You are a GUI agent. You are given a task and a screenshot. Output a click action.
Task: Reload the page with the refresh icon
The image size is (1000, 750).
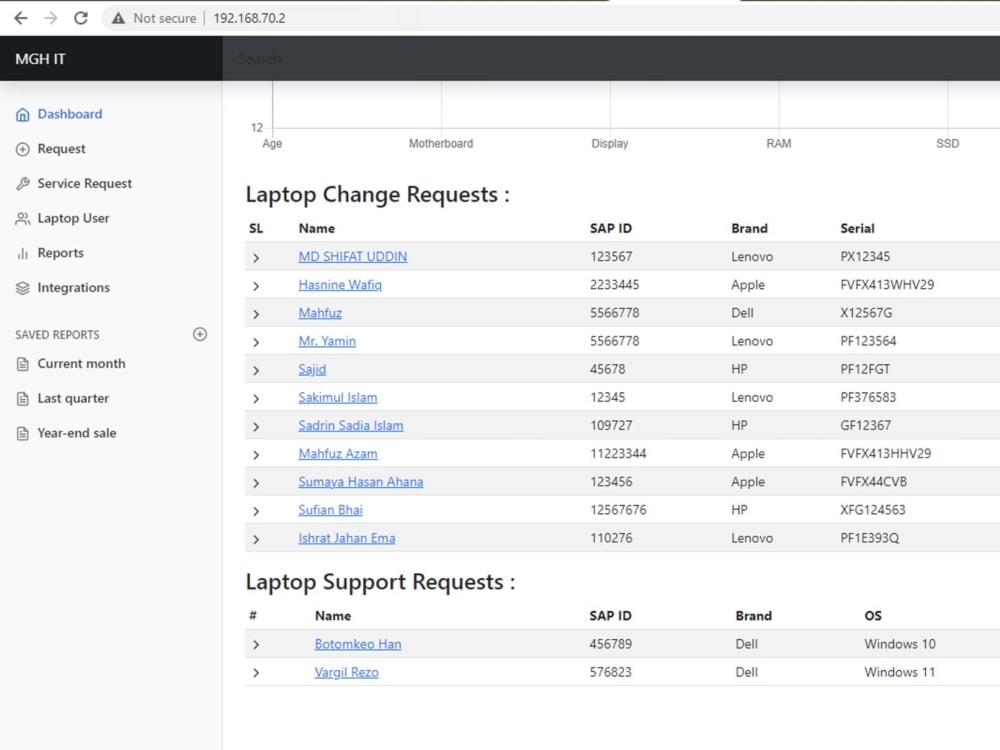81,17
